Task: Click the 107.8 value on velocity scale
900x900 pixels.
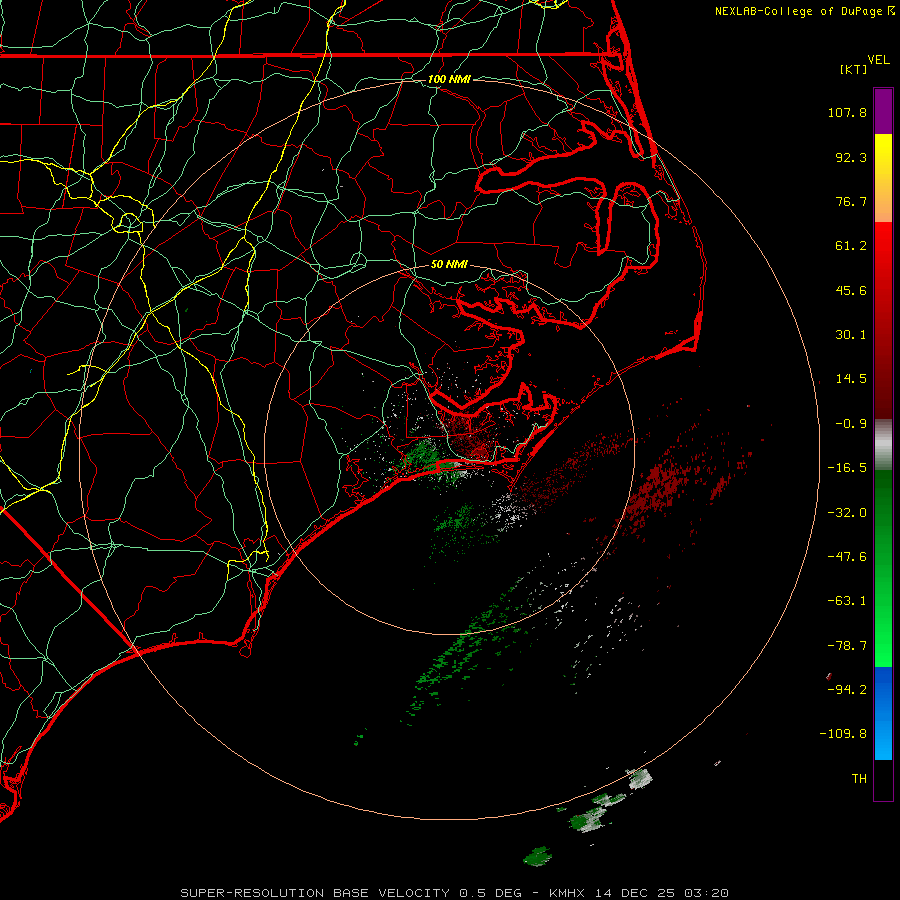Action: tap(847, 112)
